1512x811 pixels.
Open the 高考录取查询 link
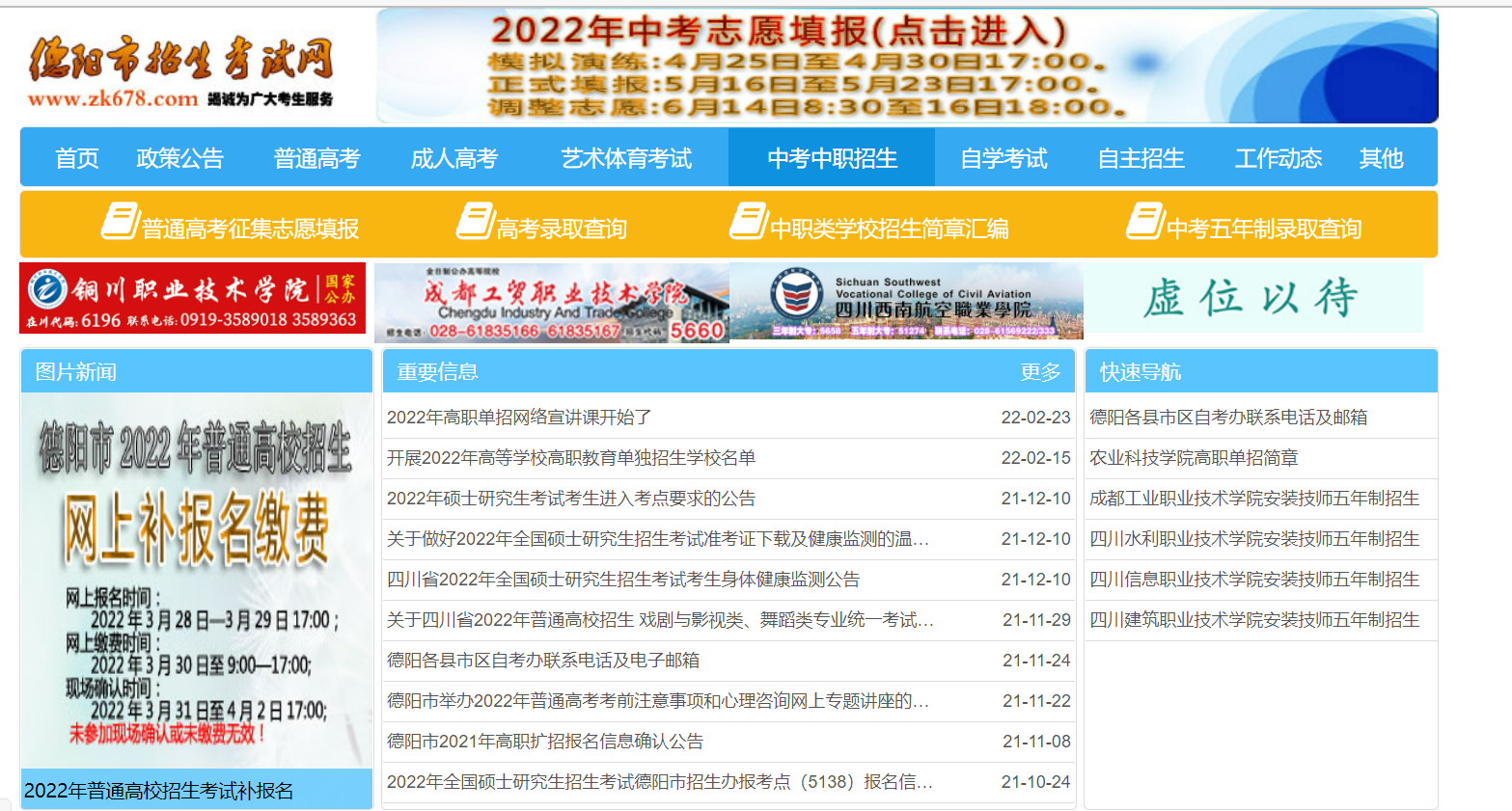tap(562, 229)
